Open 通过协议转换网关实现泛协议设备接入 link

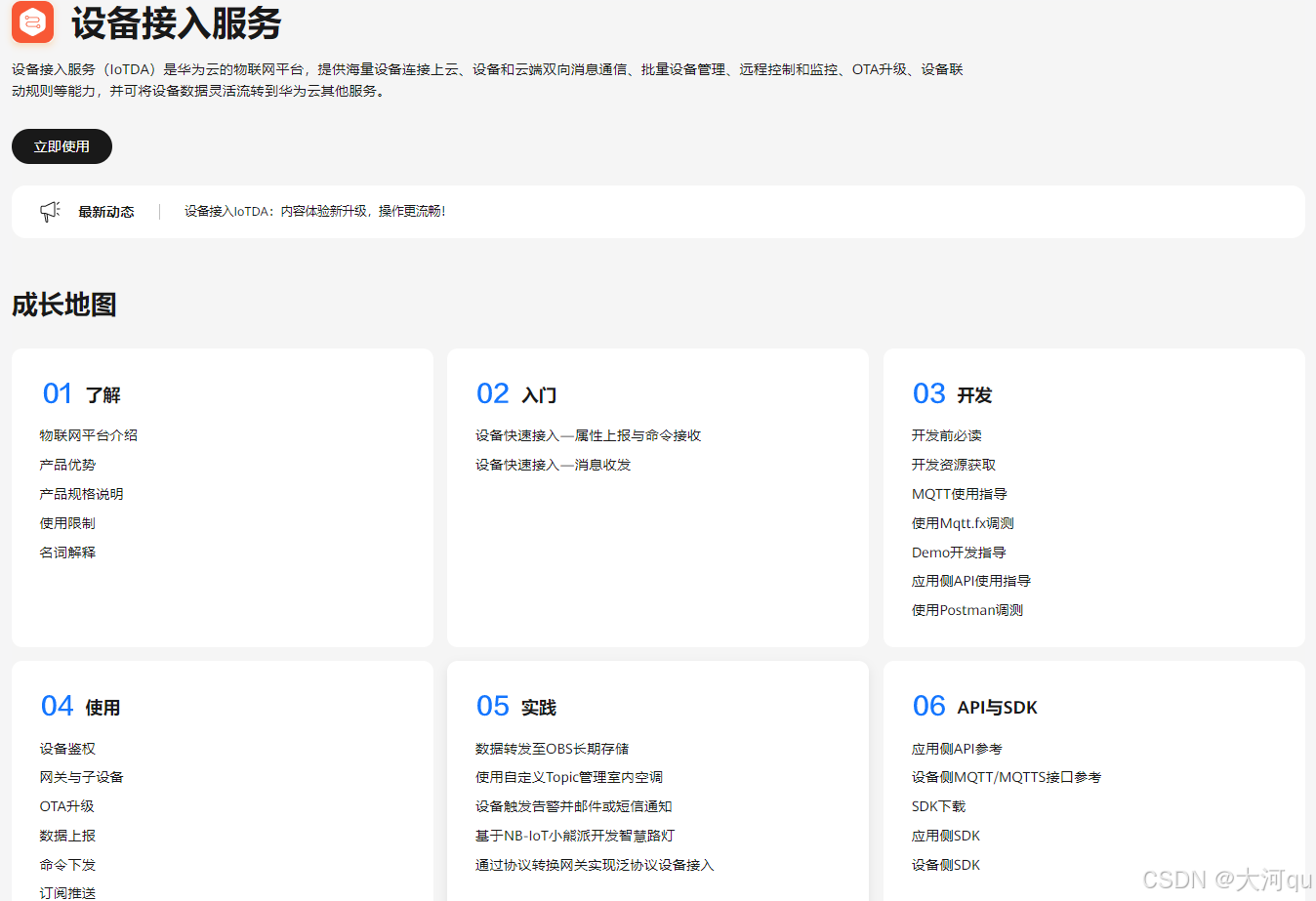pyautogui.click(x=595, y=865)
